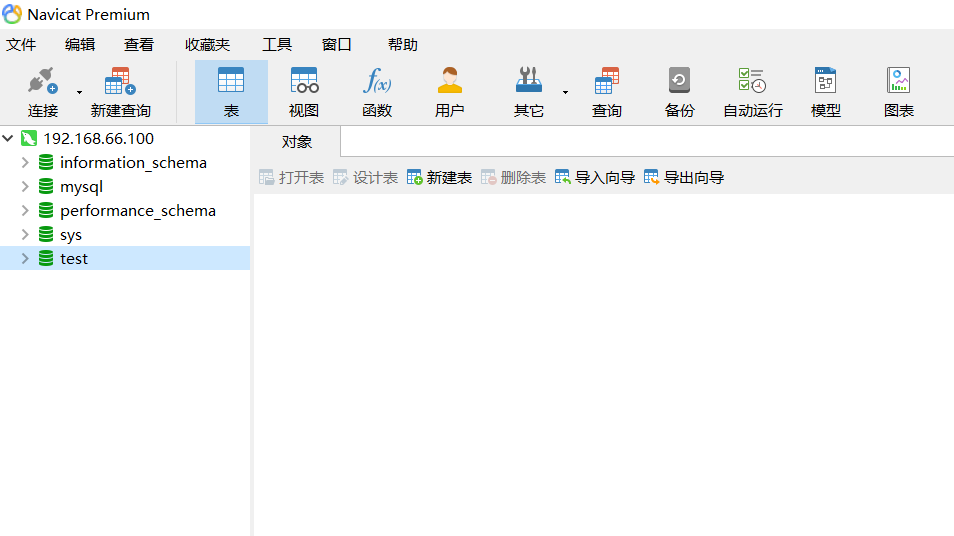Open the 图表 (Charts) tool

point(898,91)
